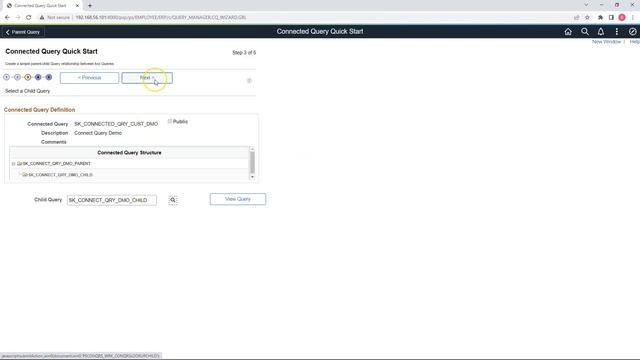This screenshot has width=640, height=360.
Task: Collapse the SK_CONNECT_QRY_DMO_PARENT tree node
Action: click(x=13, y=164)
